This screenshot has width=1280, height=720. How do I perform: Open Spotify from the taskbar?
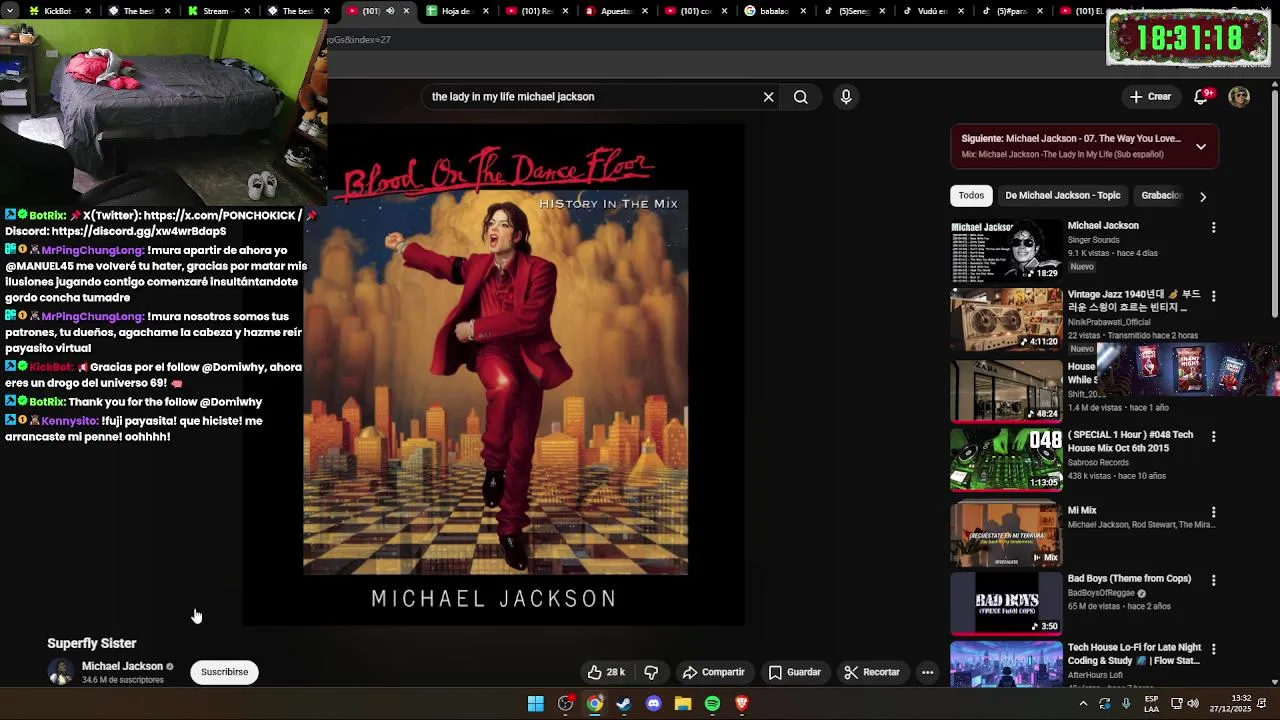pyautogui.click(x=712, y=704)
